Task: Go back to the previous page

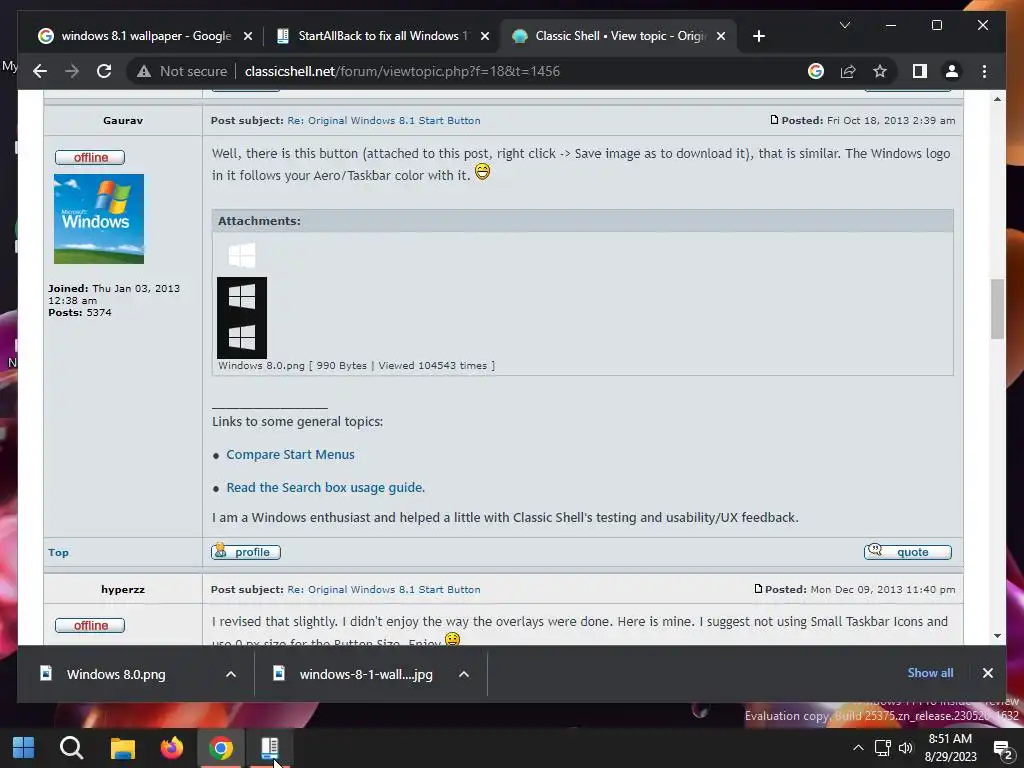Action: (40, 71)
